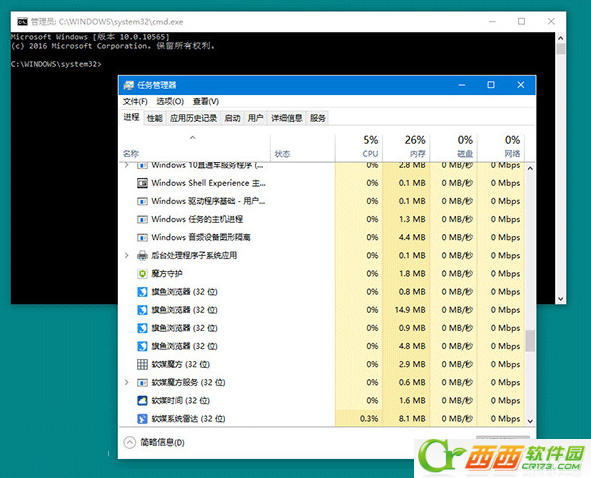Open the 文件(F) menu

135,101
